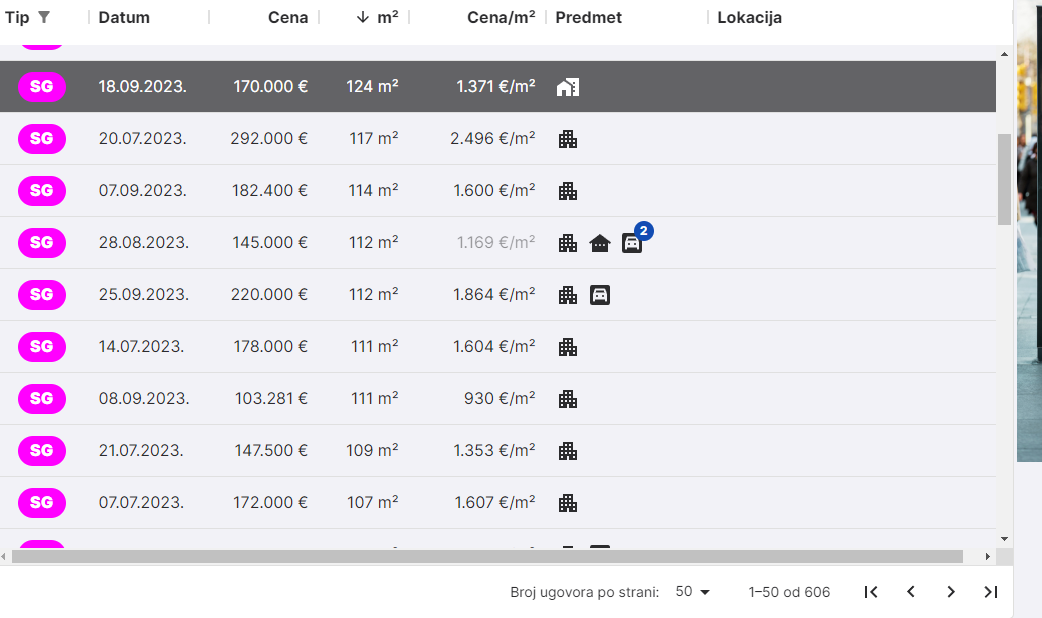
Task: Click the vertical scrollbar thumb of the table
Action: pos(1004,178)
